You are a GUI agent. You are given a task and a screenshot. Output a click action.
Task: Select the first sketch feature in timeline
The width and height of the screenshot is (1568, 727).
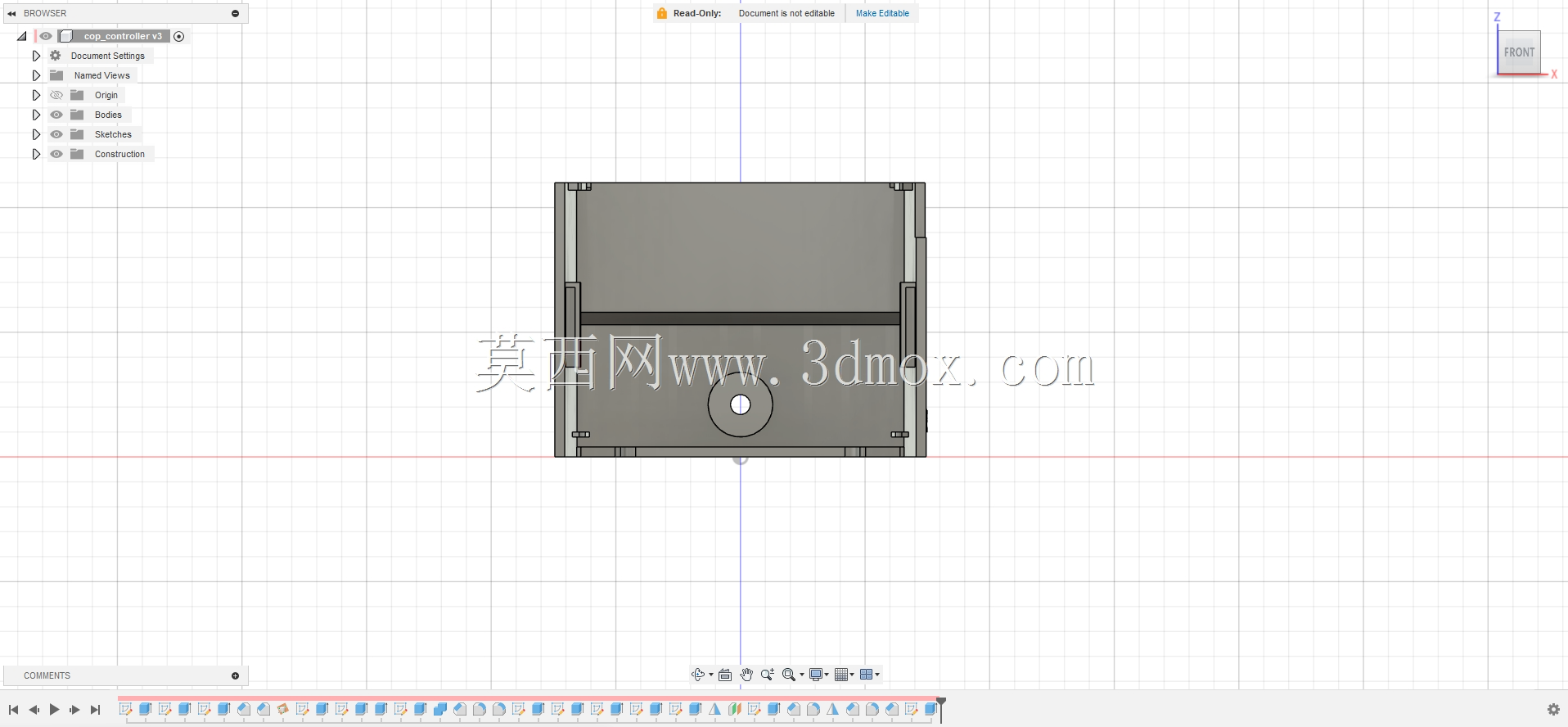pos(126,709)
